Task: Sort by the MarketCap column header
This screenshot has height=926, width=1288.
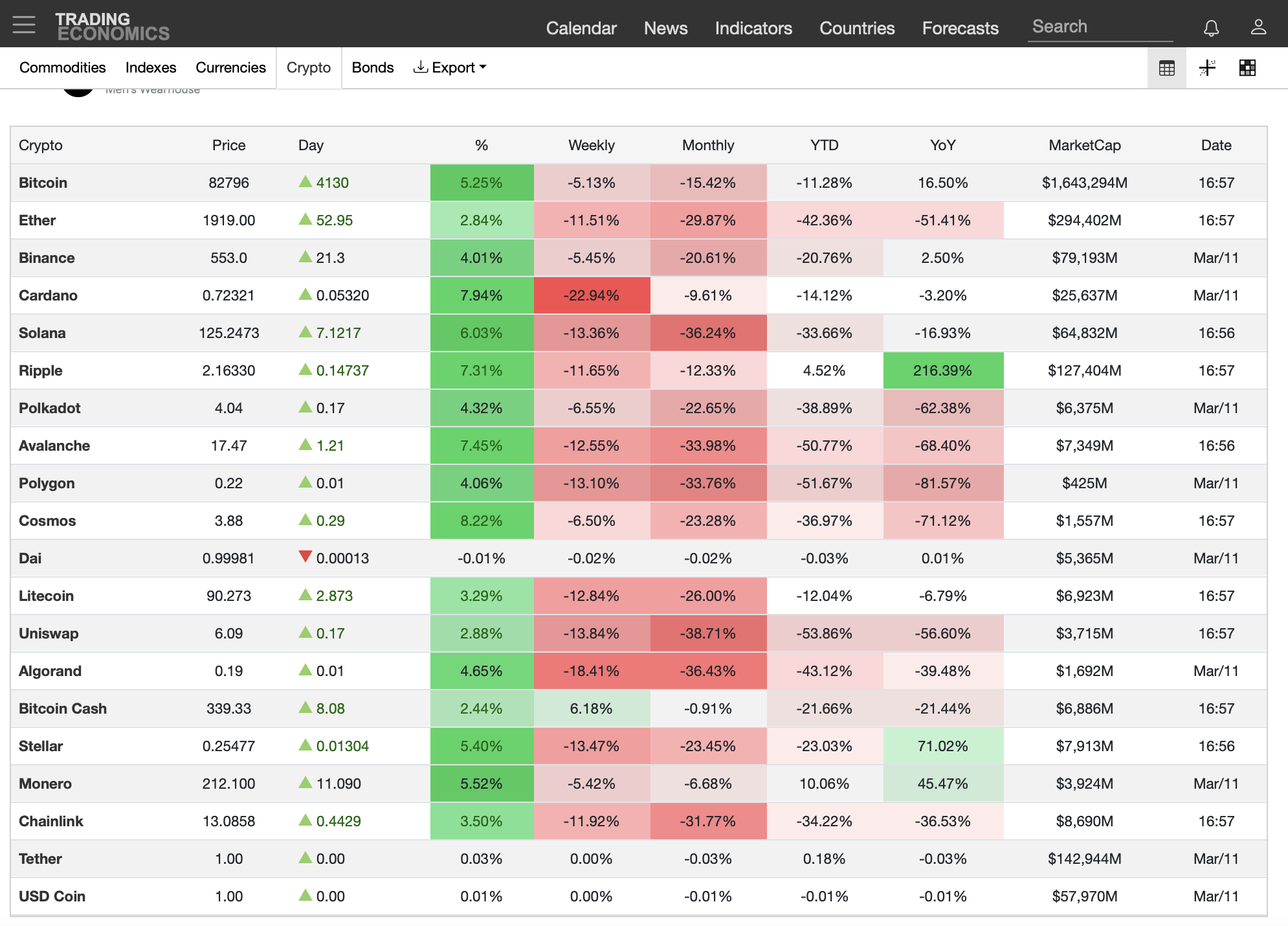Action: coord(1085,145)
